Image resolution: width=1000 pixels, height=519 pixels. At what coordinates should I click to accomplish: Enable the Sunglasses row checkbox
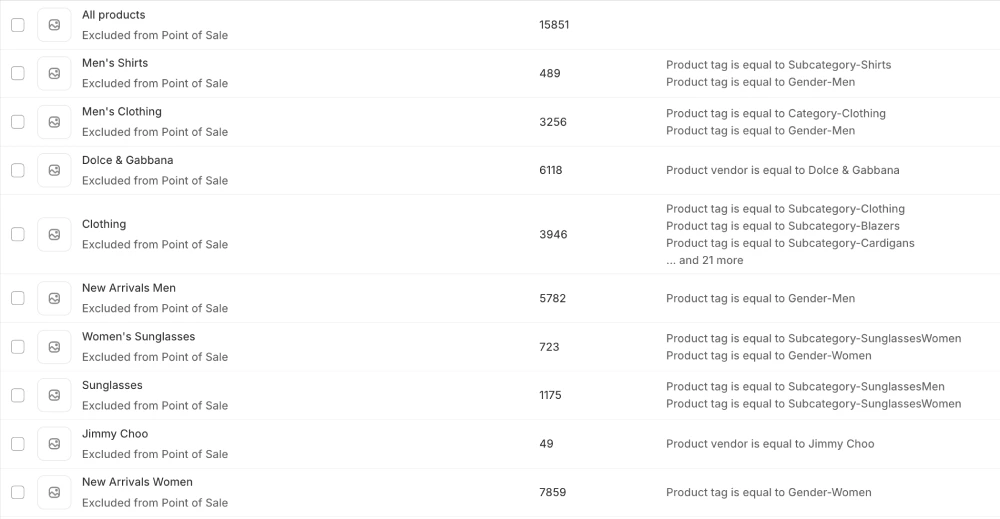coord(18,395)
